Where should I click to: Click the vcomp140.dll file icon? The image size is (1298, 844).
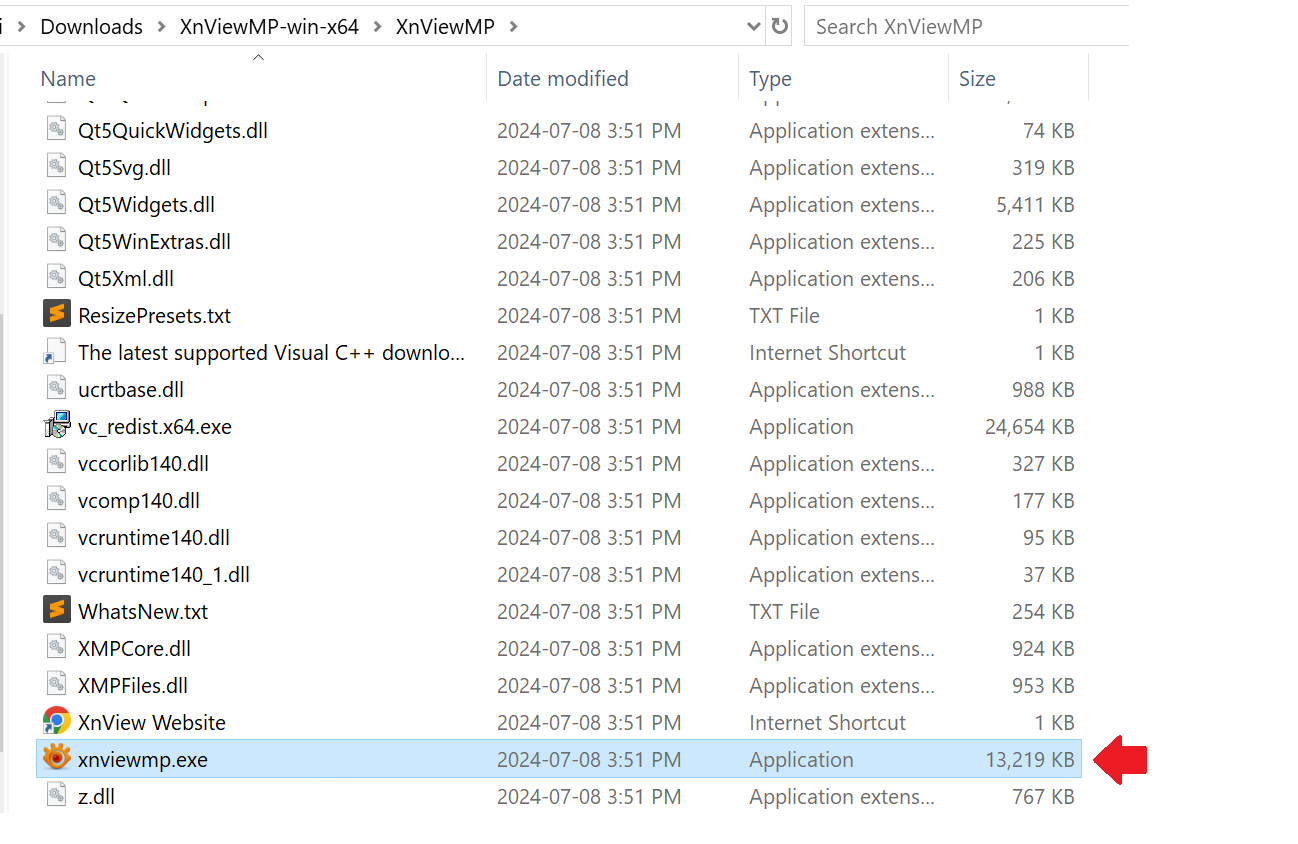[56, 500]
